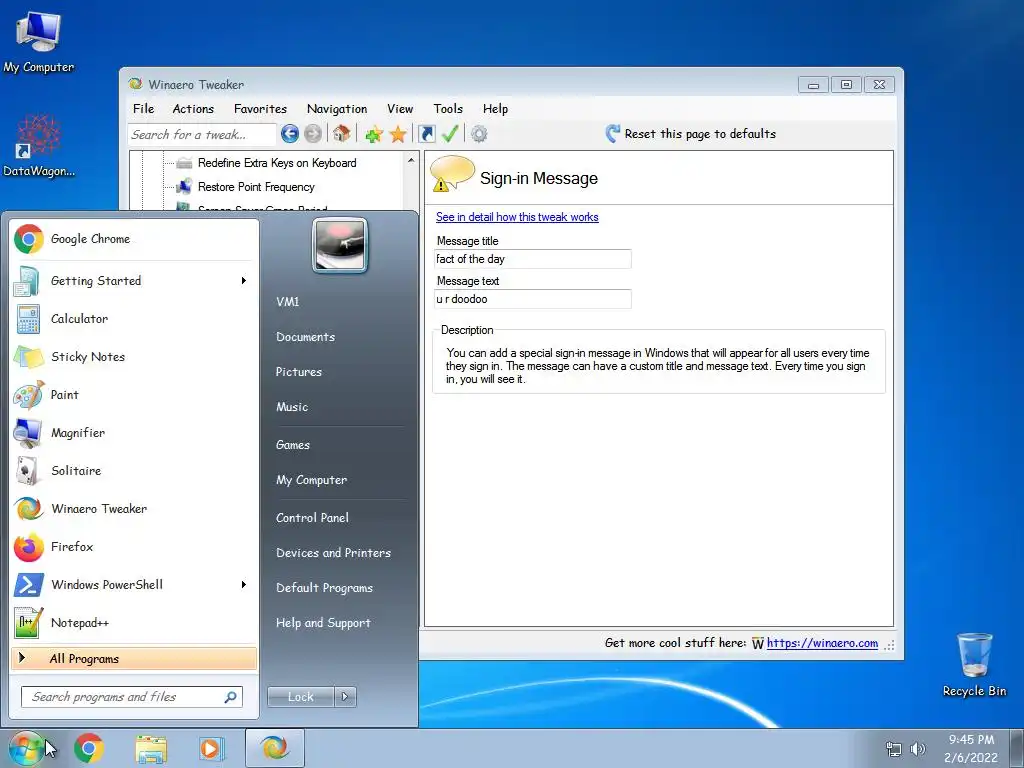The image size is (1024, 768).
Task: Click the tree scrollbar up arrow
Action: pyautogui.click(x=411, y=160)
